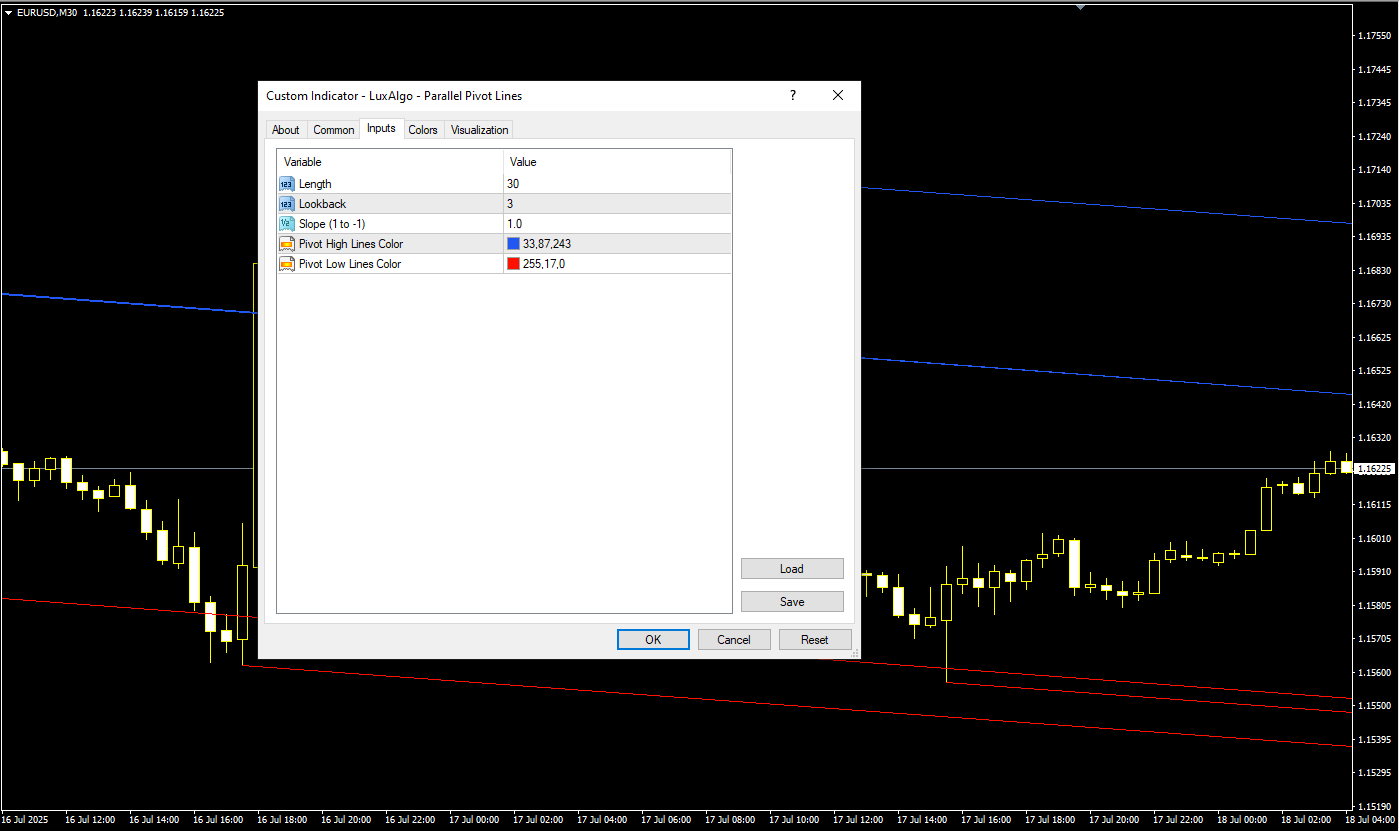This screenshot has height=831, width=1399.
Task: Click the Pivot Low Lines Color icon
Action: [x=287, y=264]
